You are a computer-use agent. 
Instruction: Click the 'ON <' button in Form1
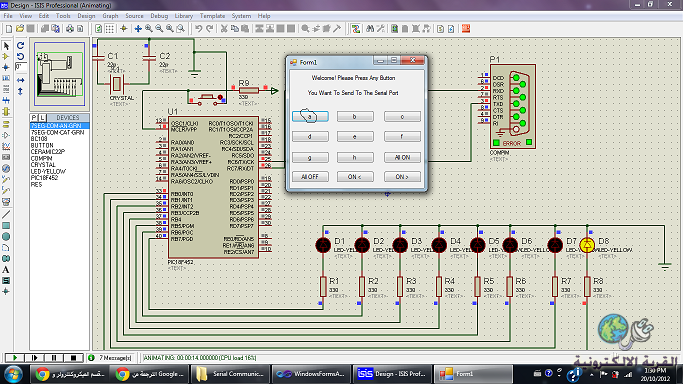coord(355,177)
